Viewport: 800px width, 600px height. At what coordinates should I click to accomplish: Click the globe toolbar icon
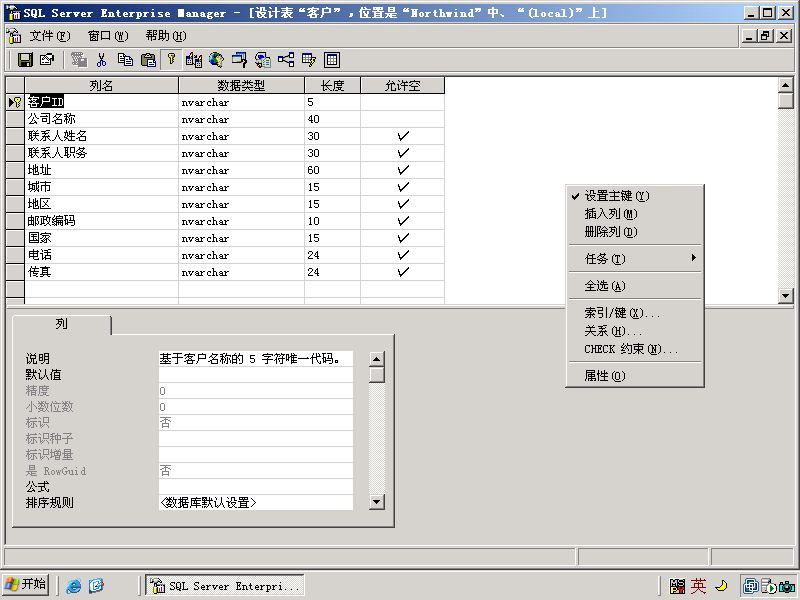216,60
